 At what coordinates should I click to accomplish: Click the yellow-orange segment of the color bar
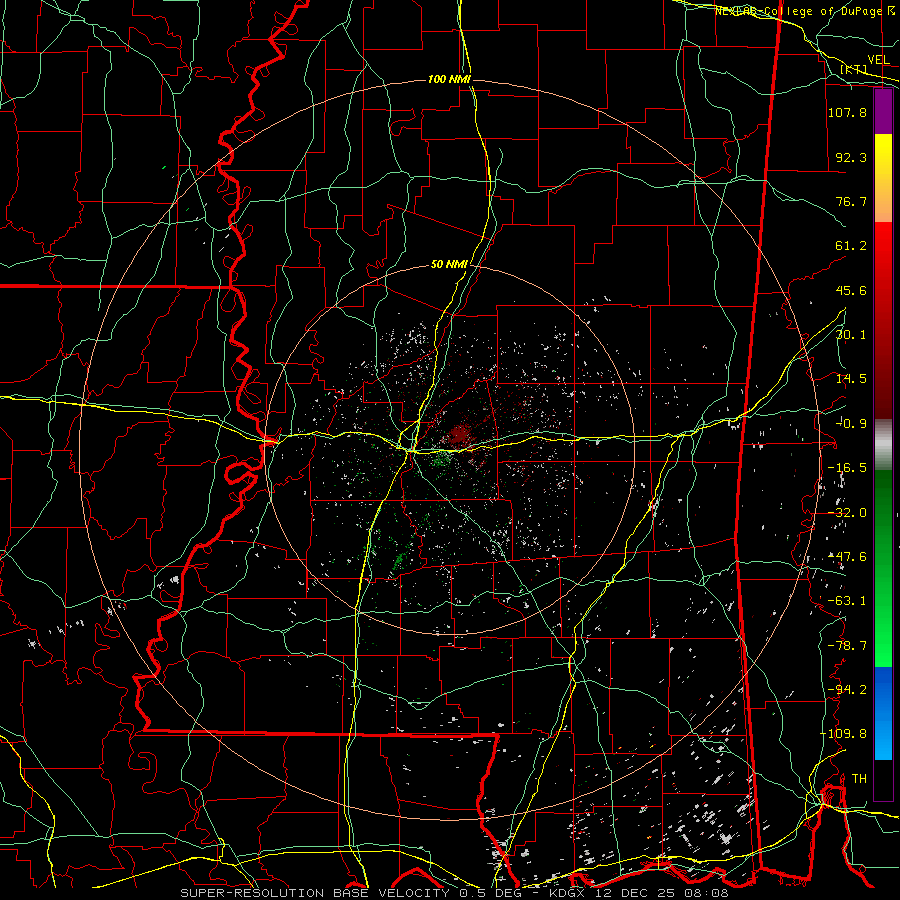coord(883,178)
